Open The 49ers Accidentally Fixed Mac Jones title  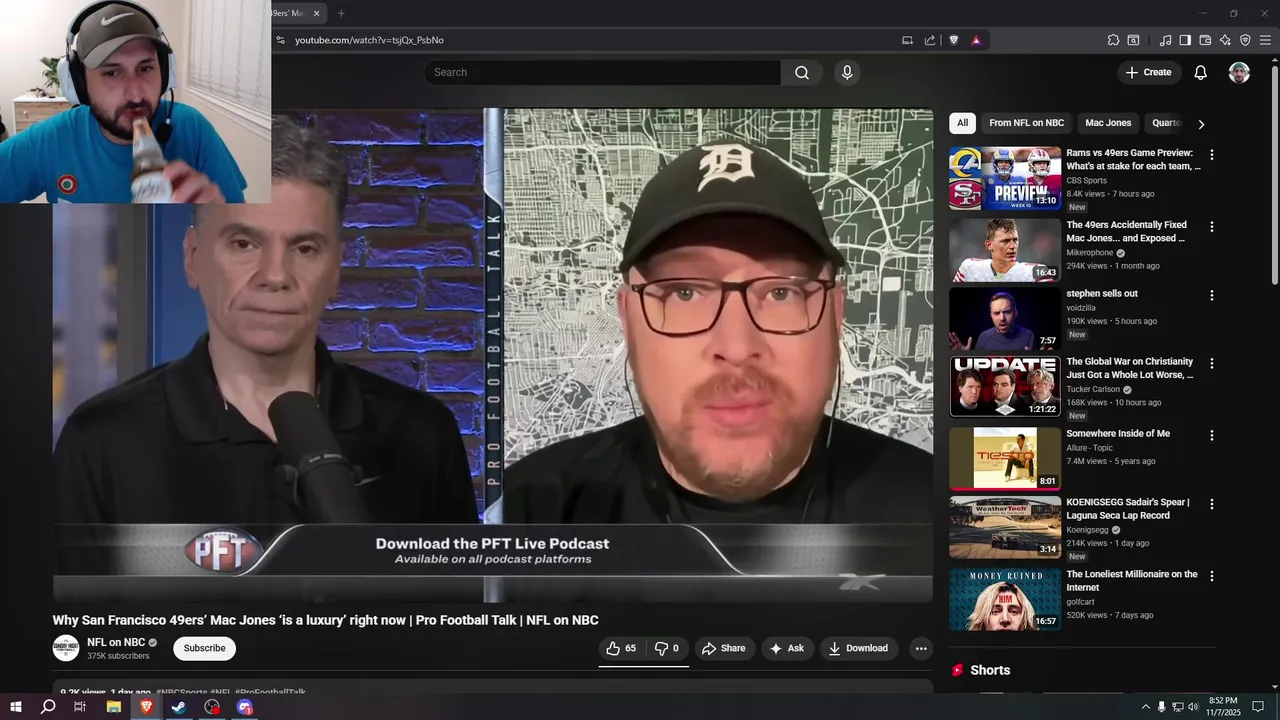(x=1127, y=231)
